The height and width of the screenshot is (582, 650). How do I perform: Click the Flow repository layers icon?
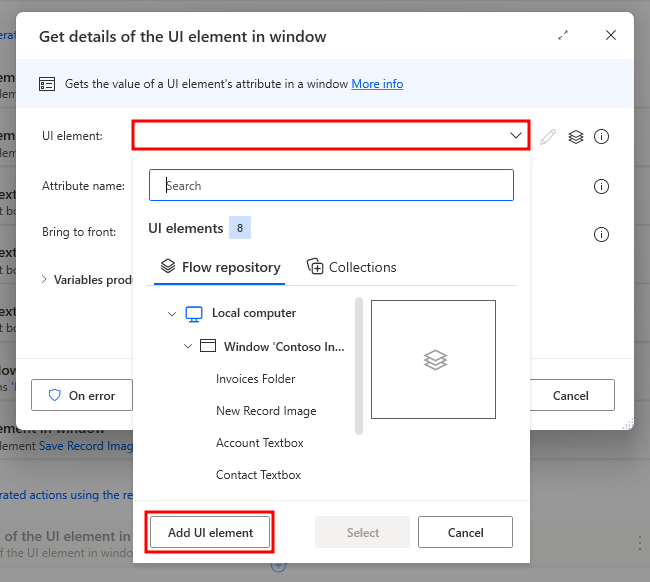[168, 266]
